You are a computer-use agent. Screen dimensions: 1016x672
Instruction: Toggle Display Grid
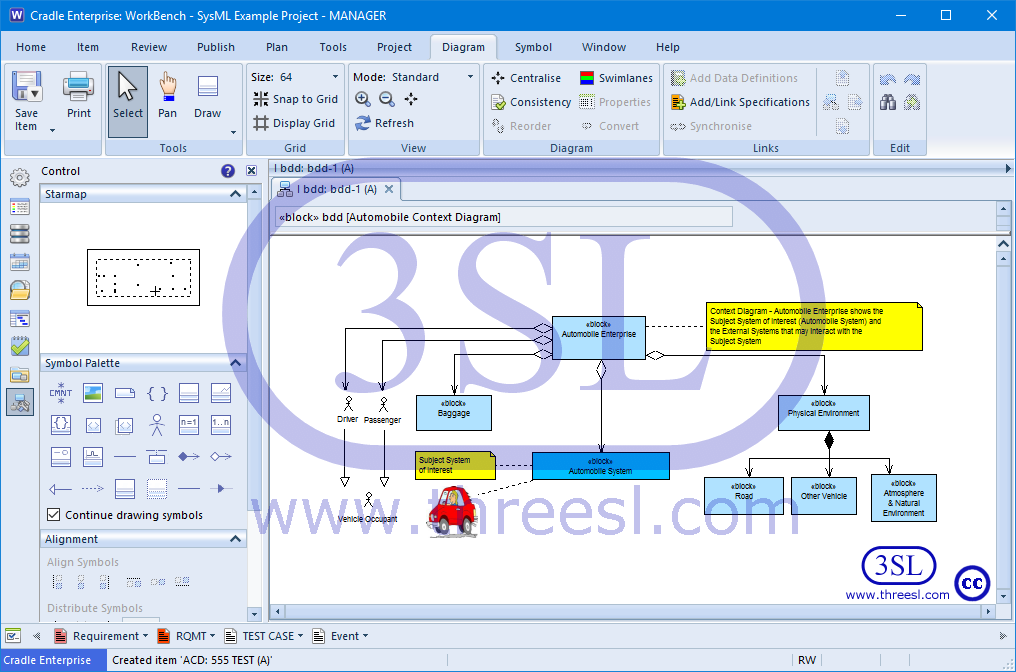294,123
